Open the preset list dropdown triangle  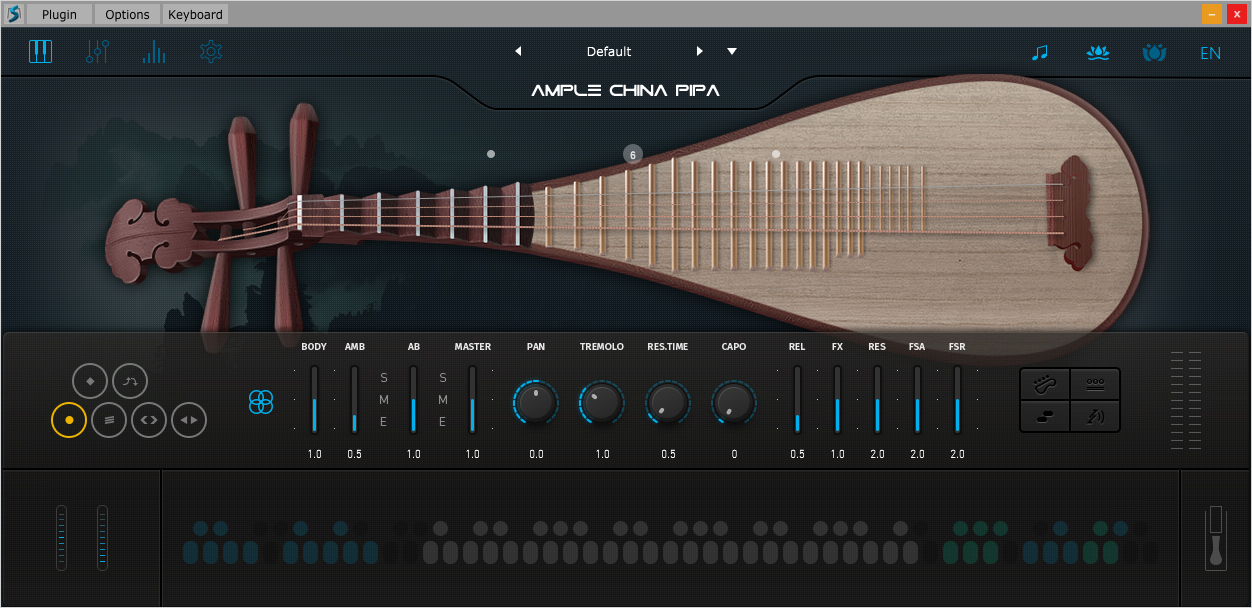pos(732,51)
